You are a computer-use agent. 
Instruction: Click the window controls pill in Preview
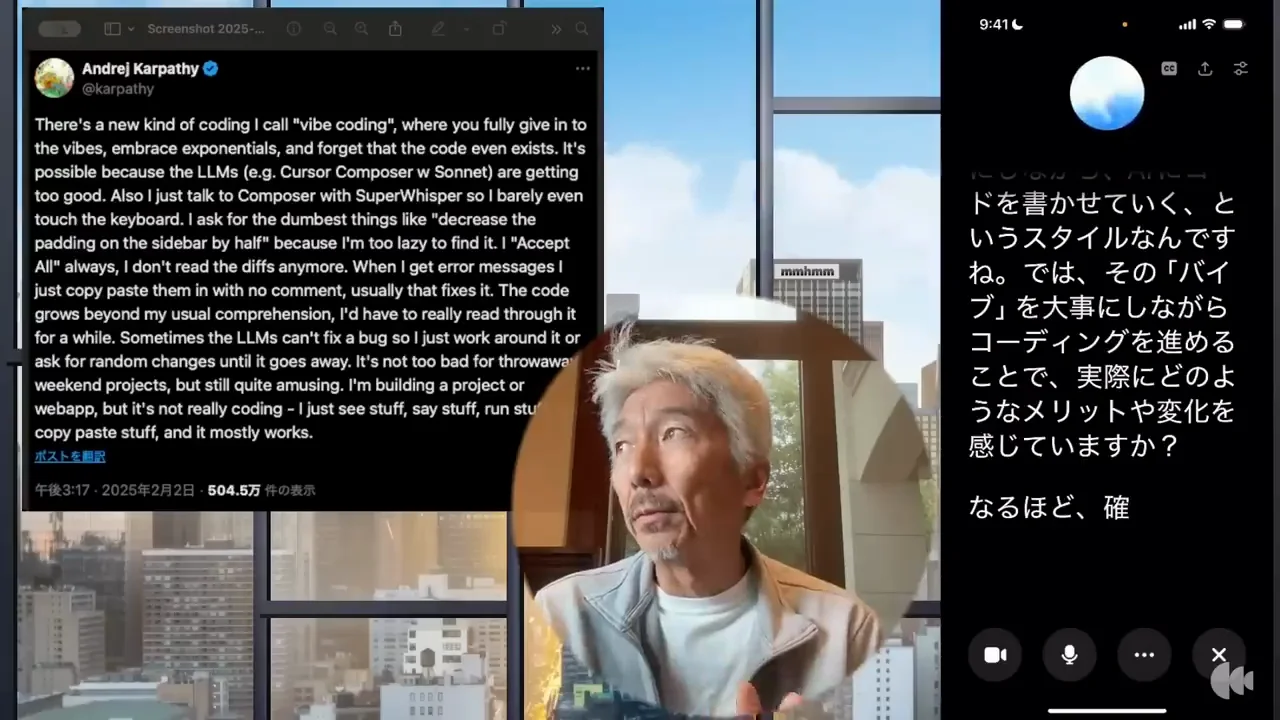[x=59, y=29]
